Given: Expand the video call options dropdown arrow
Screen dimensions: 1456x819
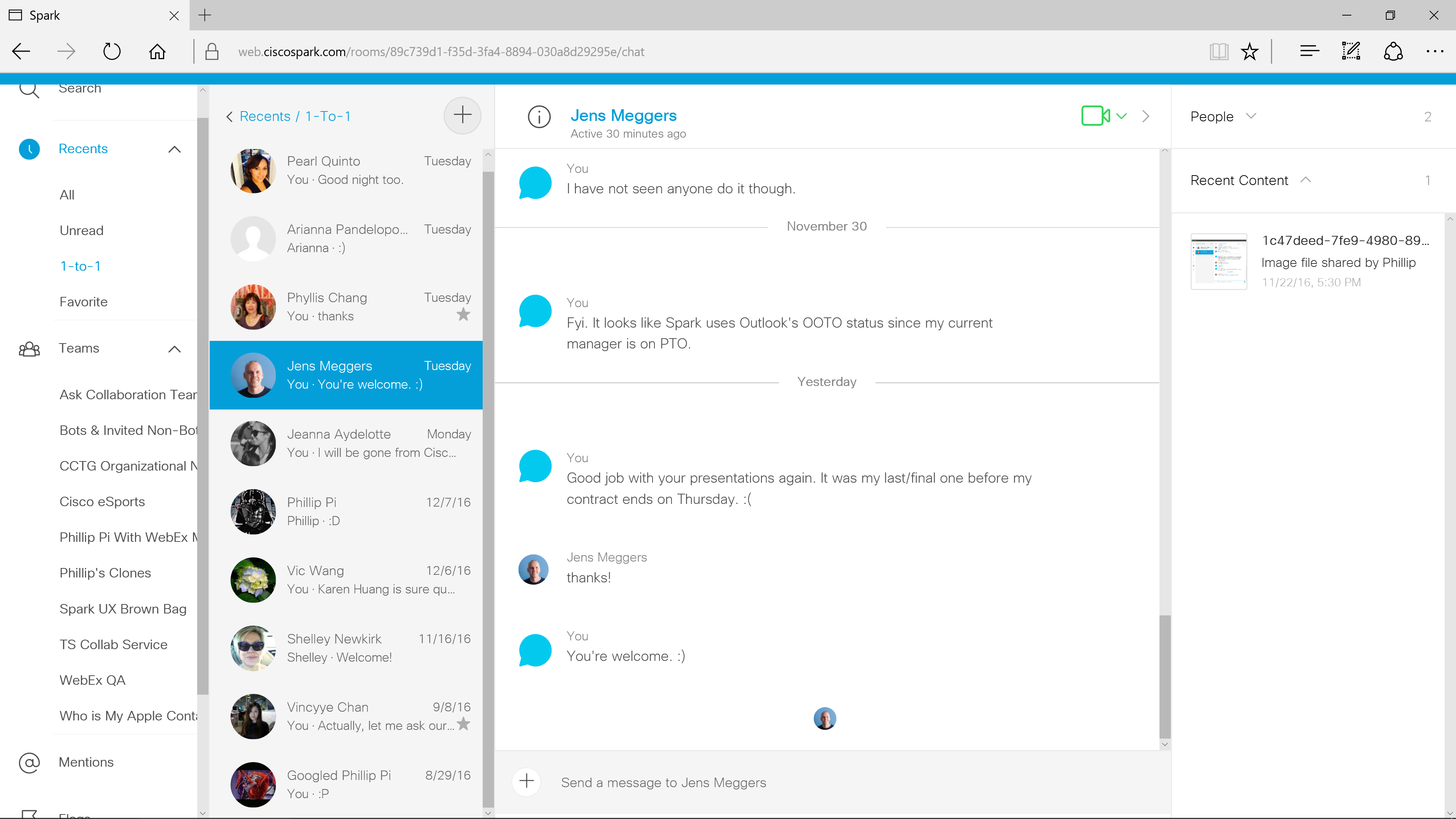Looking at the screenshot, I should [1122, 116].
